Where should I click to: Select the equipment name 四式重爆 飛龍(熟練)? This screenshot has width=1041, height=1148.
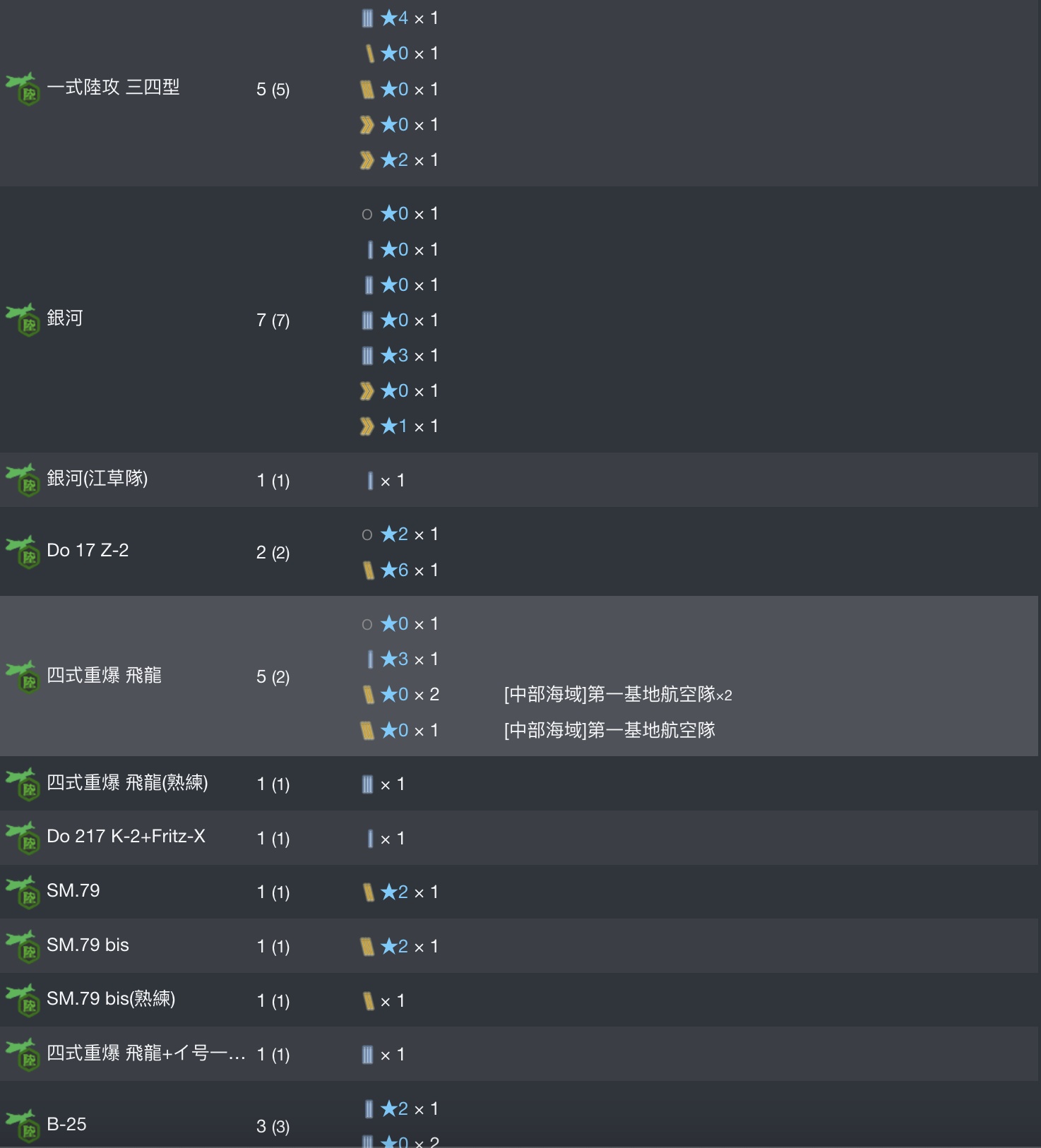coord(127,782)
